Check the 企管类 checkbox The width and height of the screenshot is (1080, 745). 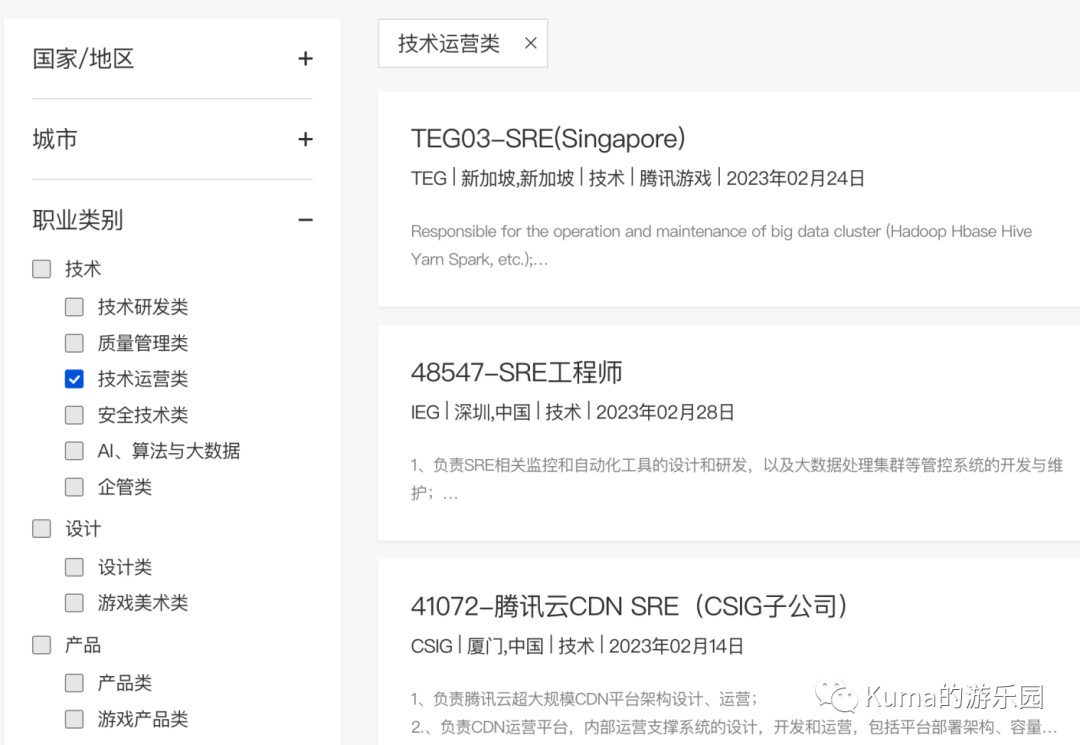[74, 487]
